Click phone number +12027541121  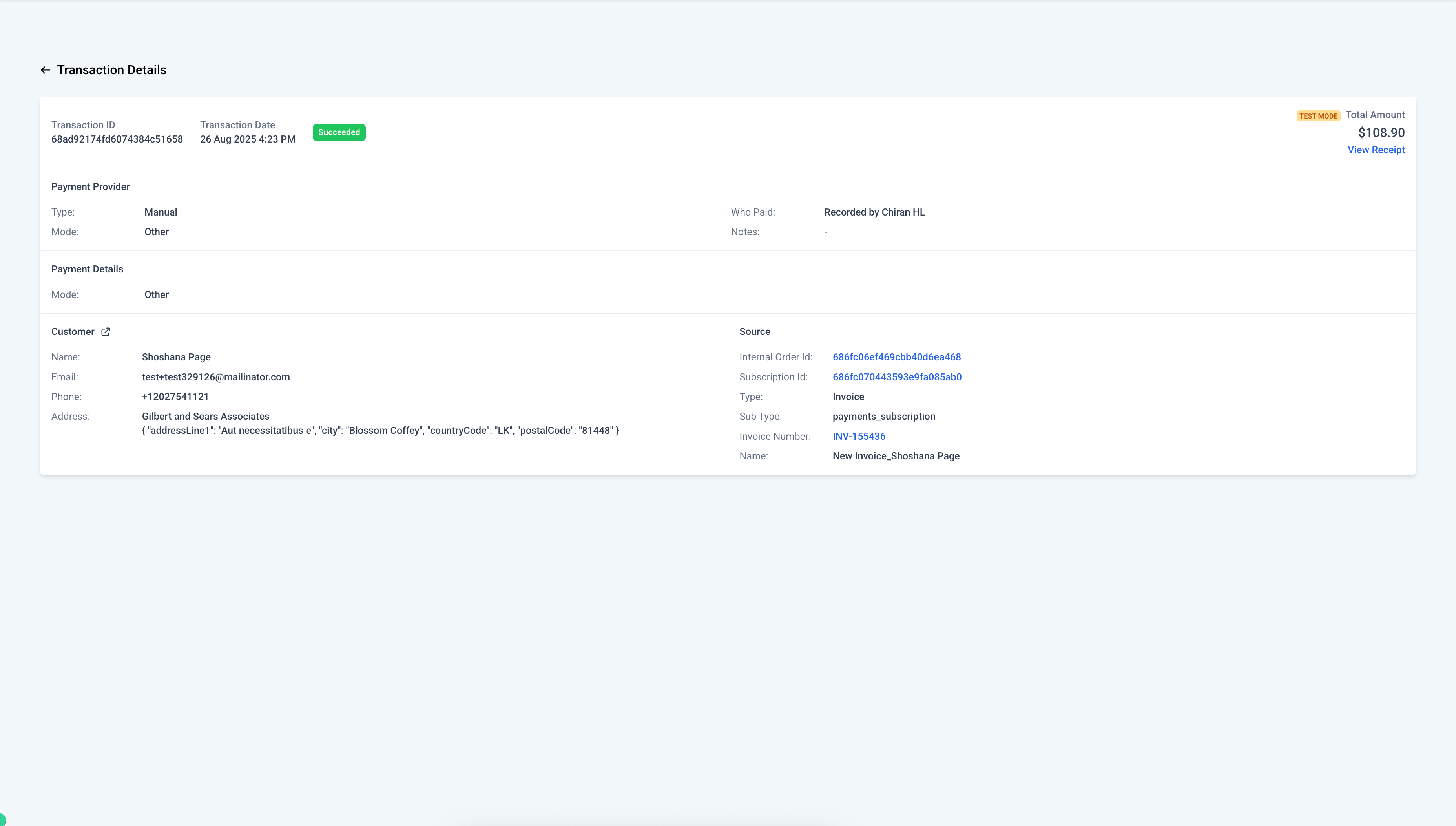pyautogui.click(x=175, y=397)
